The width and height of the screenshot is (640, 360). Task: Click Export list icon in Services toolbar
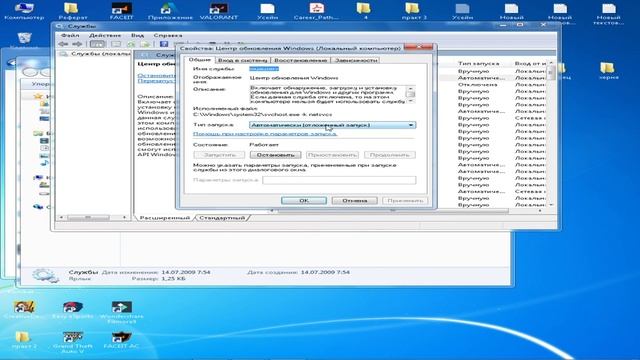(145, 44)
